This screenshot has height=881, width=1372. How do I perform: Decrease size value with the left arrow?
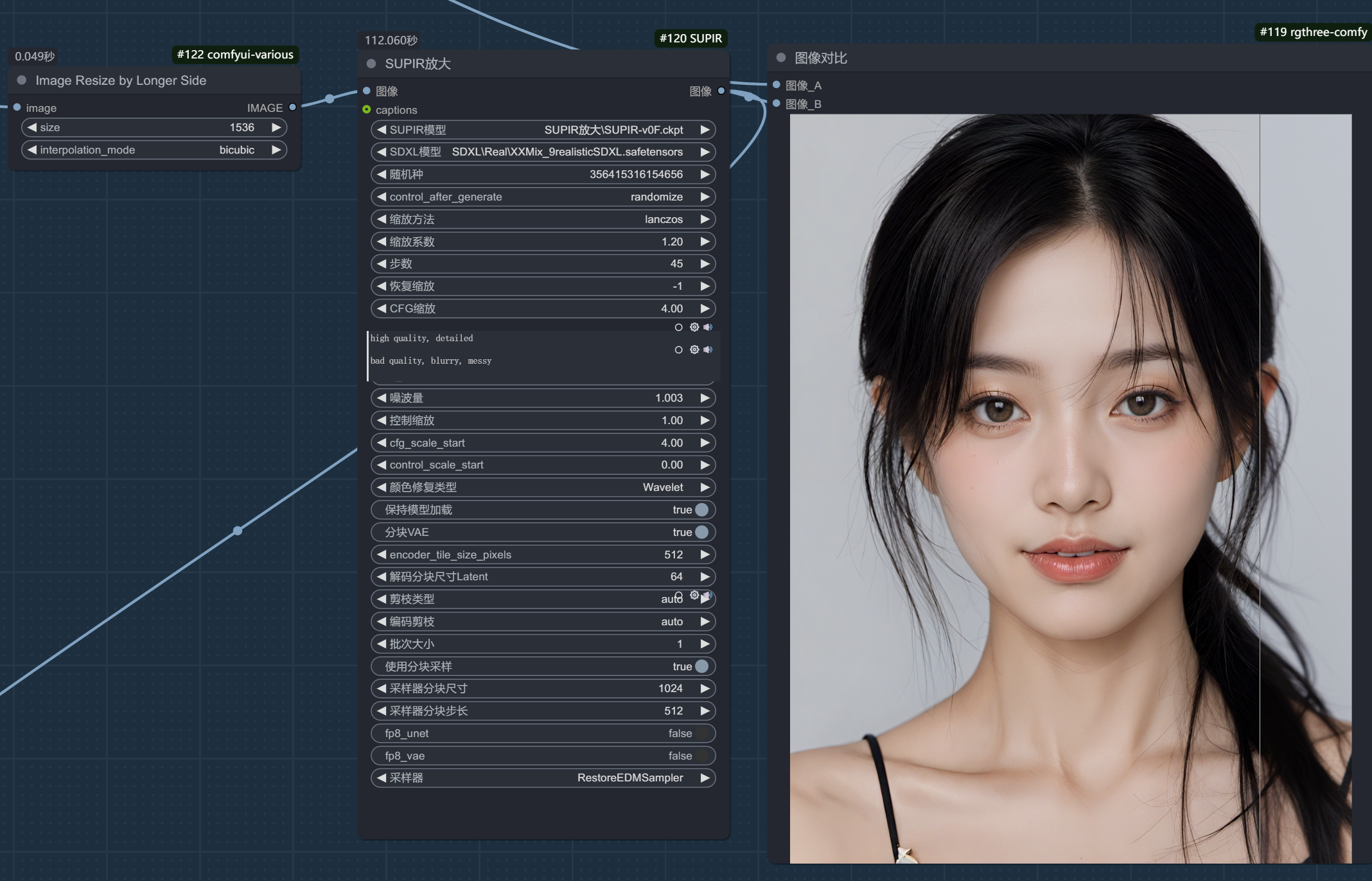click(x=31, y=127)
